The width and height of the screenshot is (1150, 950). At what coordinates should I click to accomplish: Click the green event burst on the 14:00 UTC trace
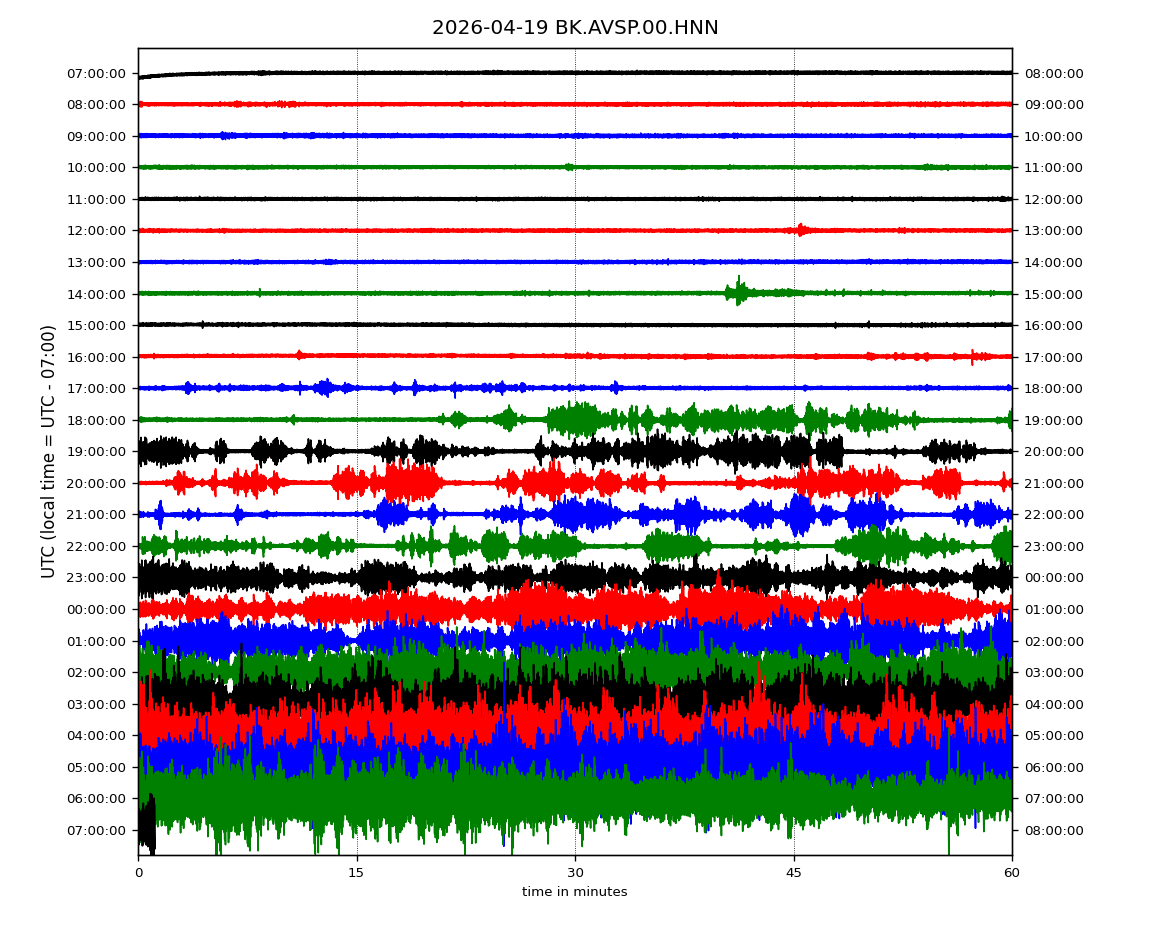pyautogui.click(x=739, y=292)
